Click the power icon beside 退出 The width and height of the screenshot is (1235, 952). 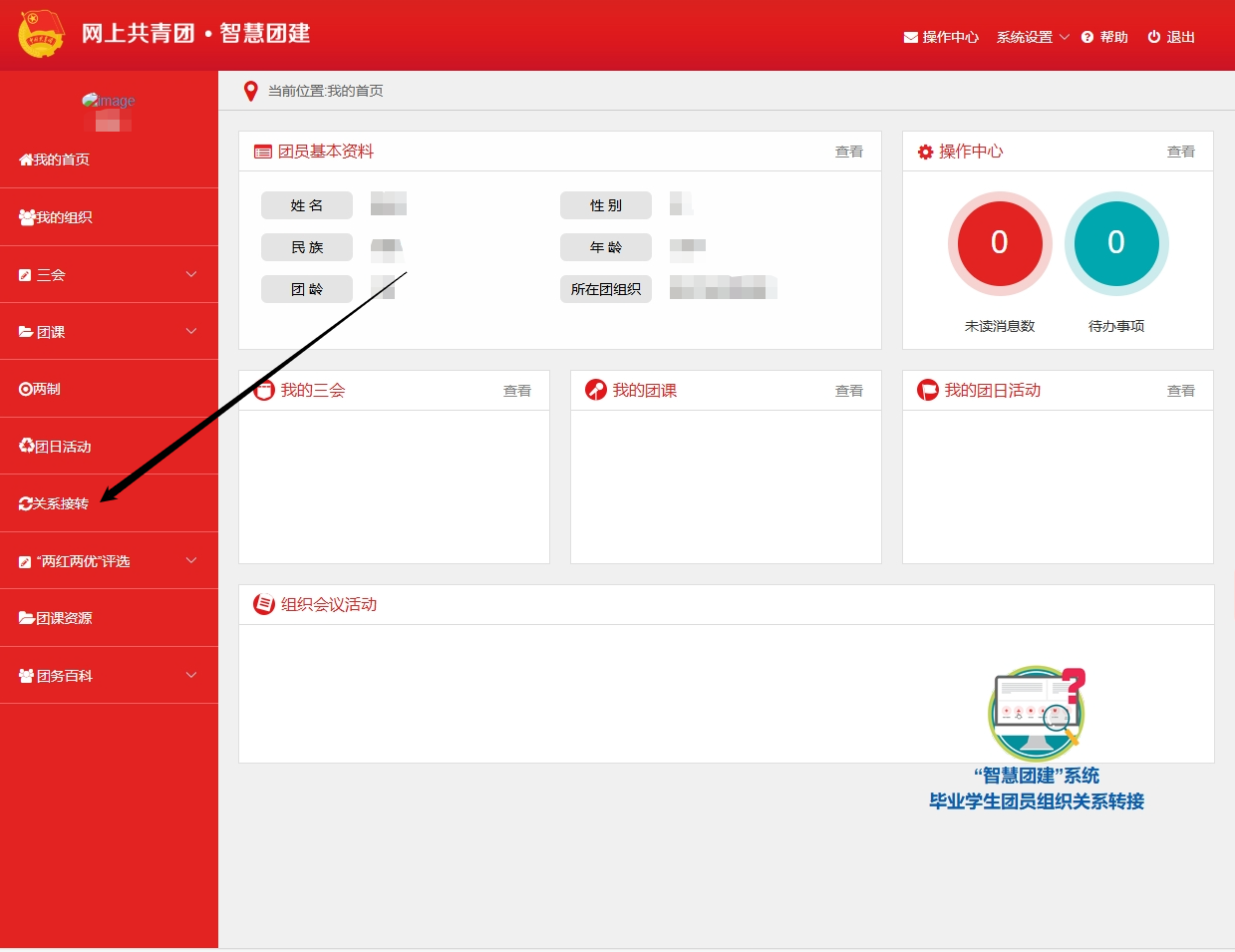[x=1154, y=37]
